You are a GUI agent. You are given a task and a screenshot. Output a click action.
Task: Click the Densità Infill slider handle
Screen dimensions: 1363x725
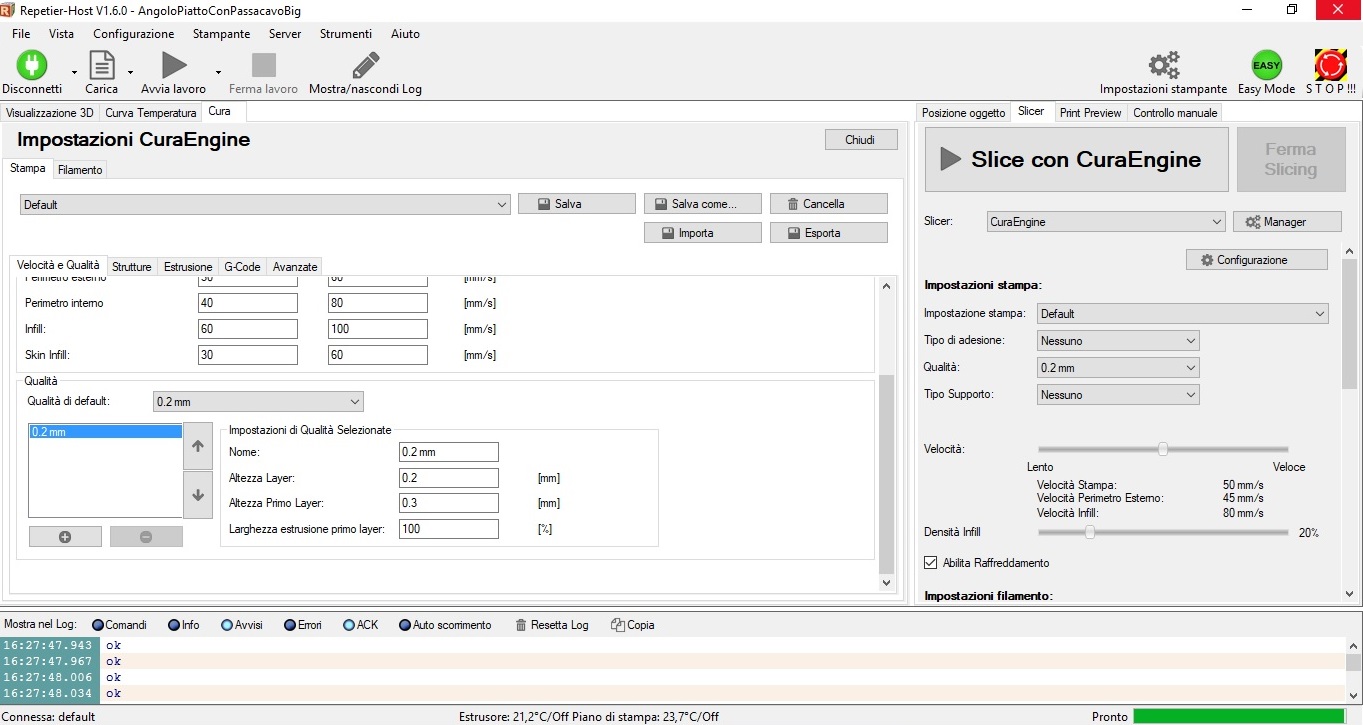[x=1089, y=532]
